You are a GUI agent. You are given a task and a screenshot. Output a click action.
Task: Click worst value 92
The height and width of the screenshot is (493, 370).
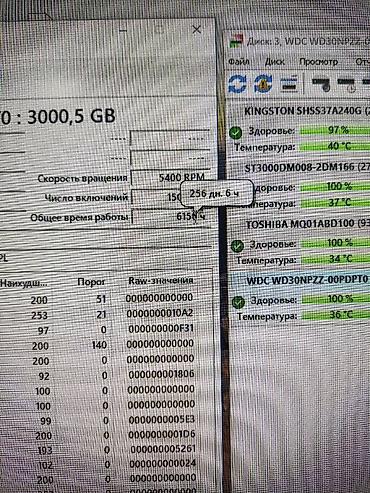coord(44,377)
